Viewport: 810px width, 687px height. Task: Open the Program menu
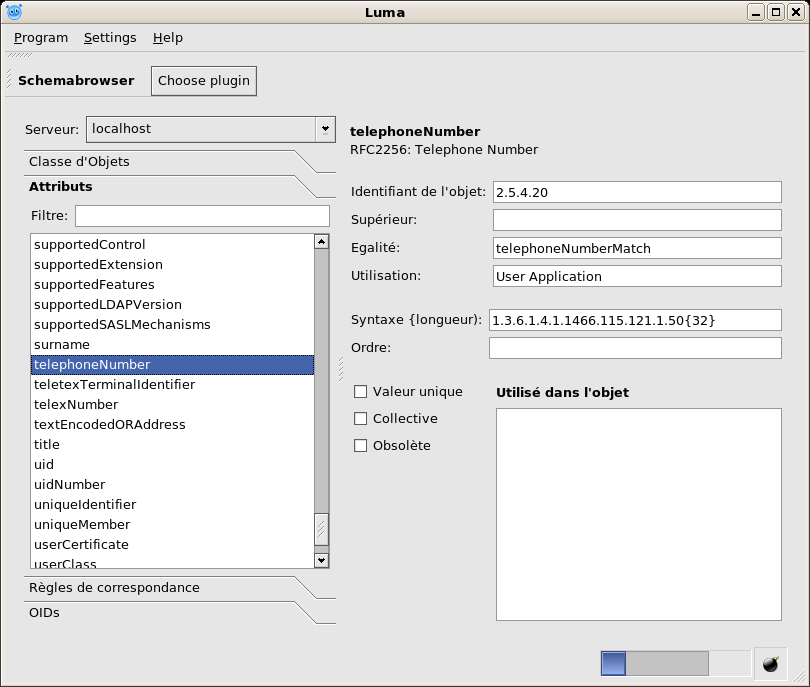click(41, 38)
